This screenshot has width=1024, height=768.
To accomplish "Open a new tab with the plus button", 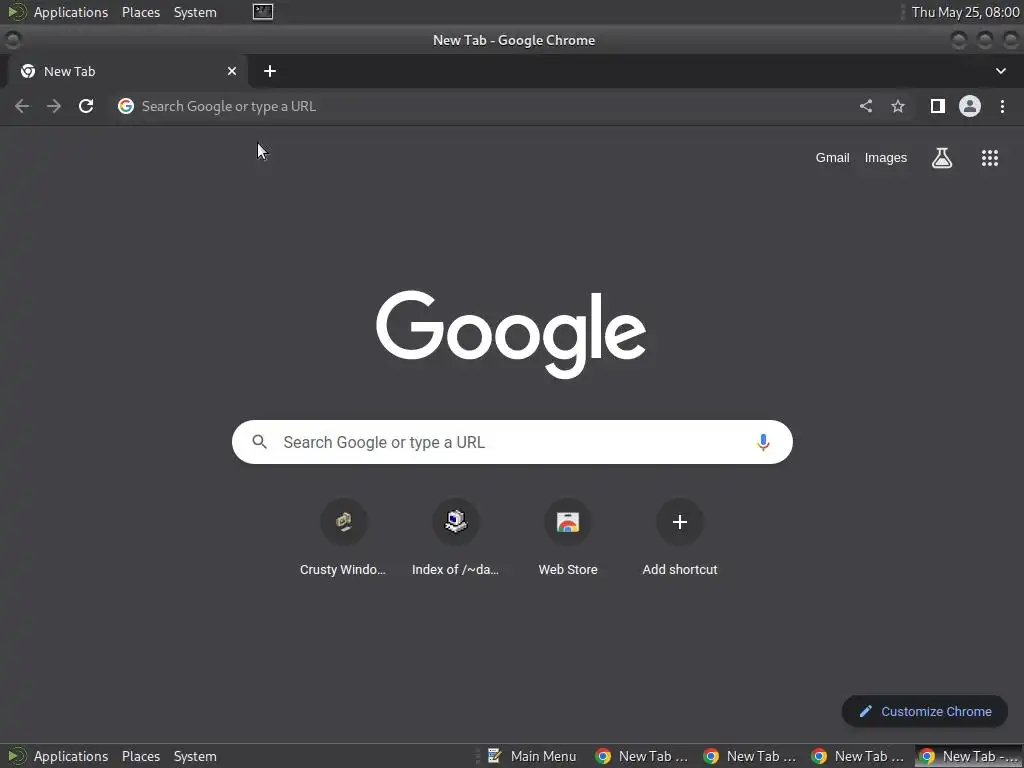I will [x=270, y=71].
